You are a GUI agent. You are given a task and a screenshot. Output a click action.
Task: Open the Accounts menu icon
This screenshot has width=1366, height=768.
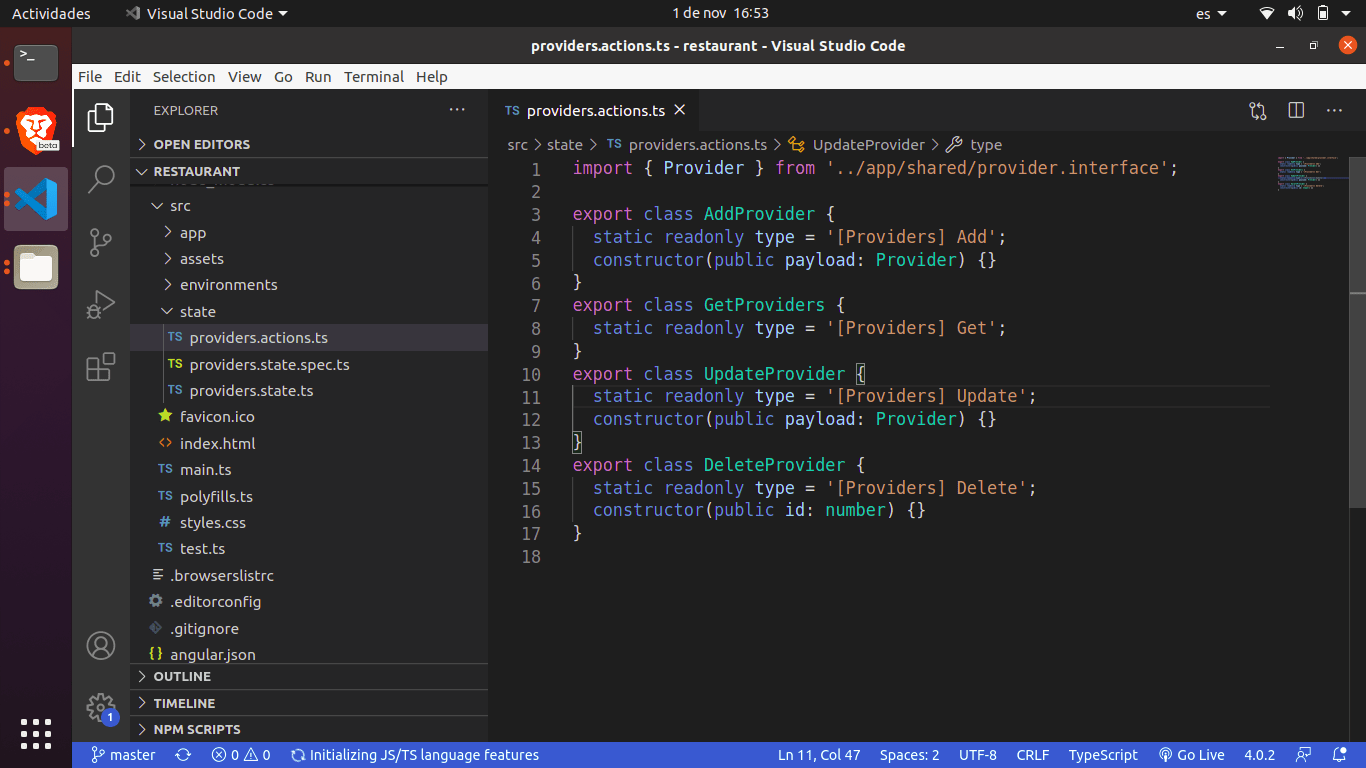101,646
